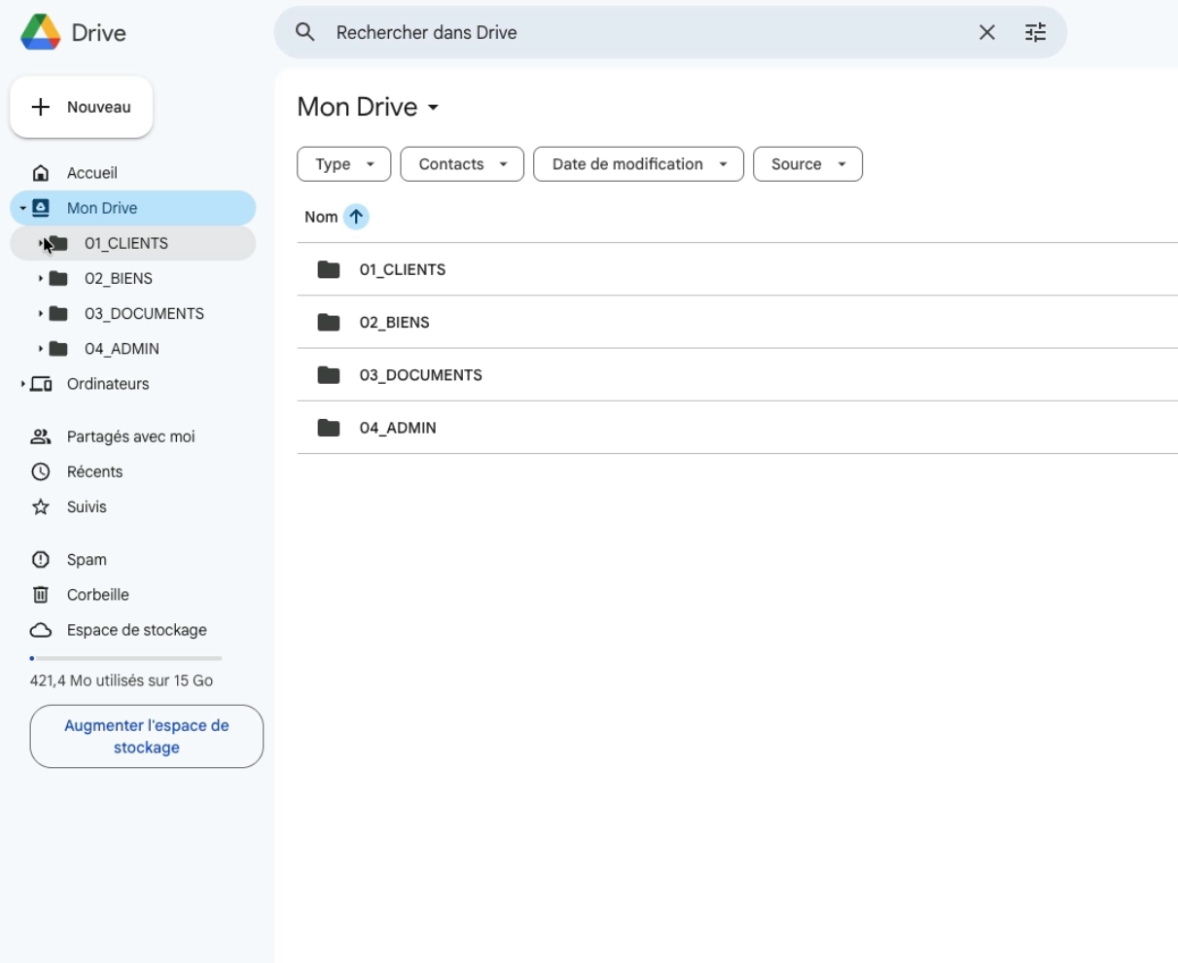This screenshot has height=963, width=1178.
Task: Select Accueil in the sidebar
Action: (91, 173)
